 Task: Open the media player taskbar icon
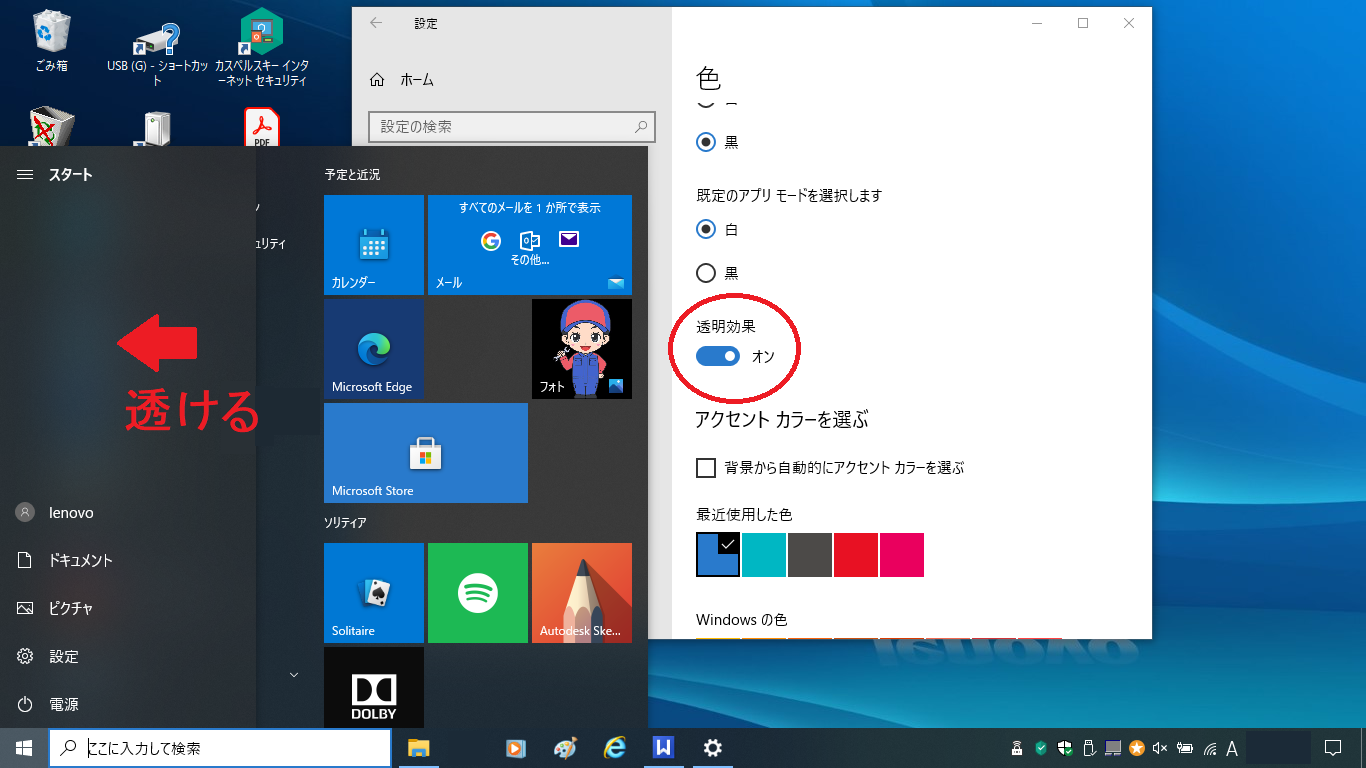point(516,748)
